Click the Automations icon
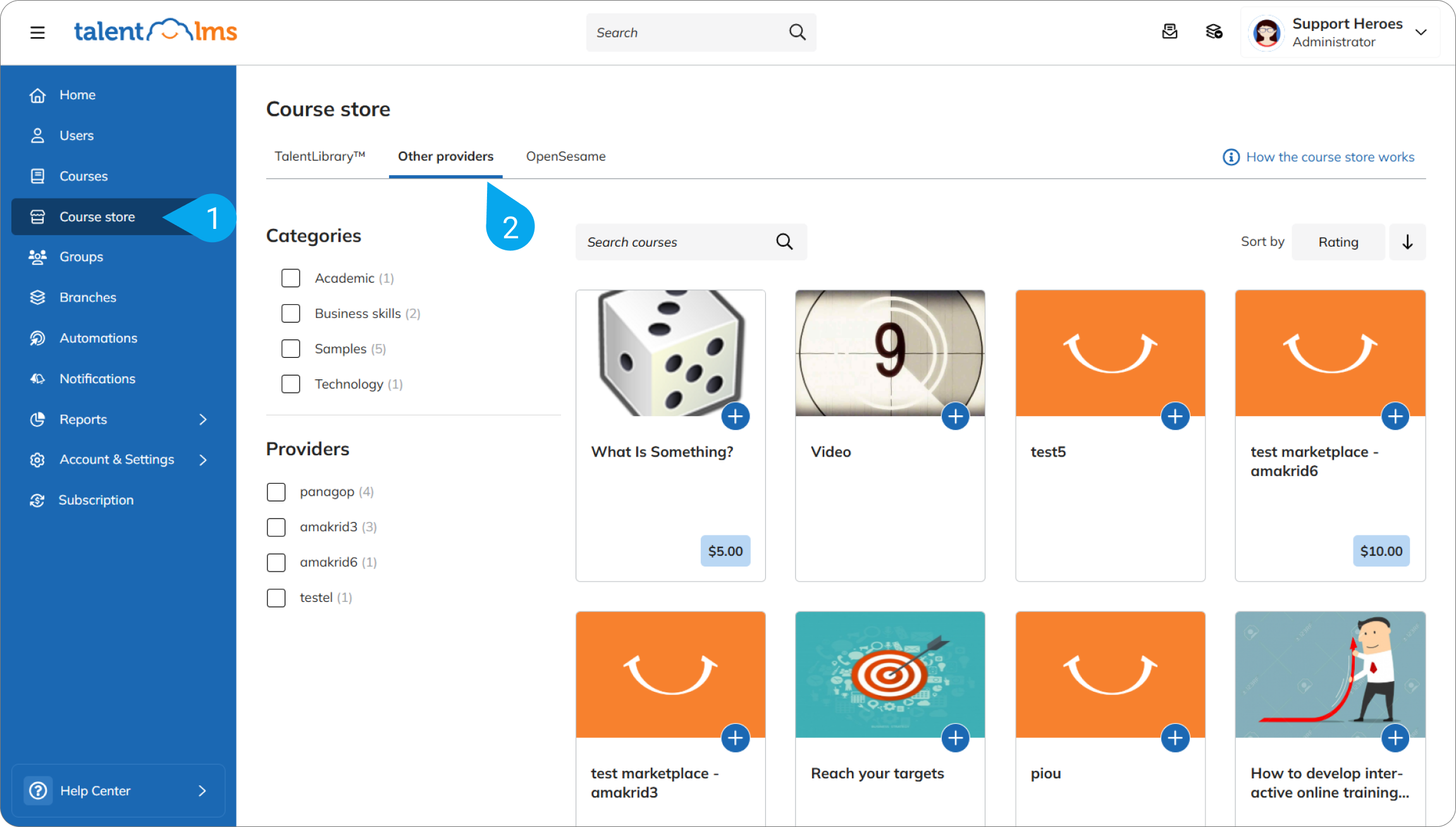Viewport: 1456px width, 827px height. [37, 338]
